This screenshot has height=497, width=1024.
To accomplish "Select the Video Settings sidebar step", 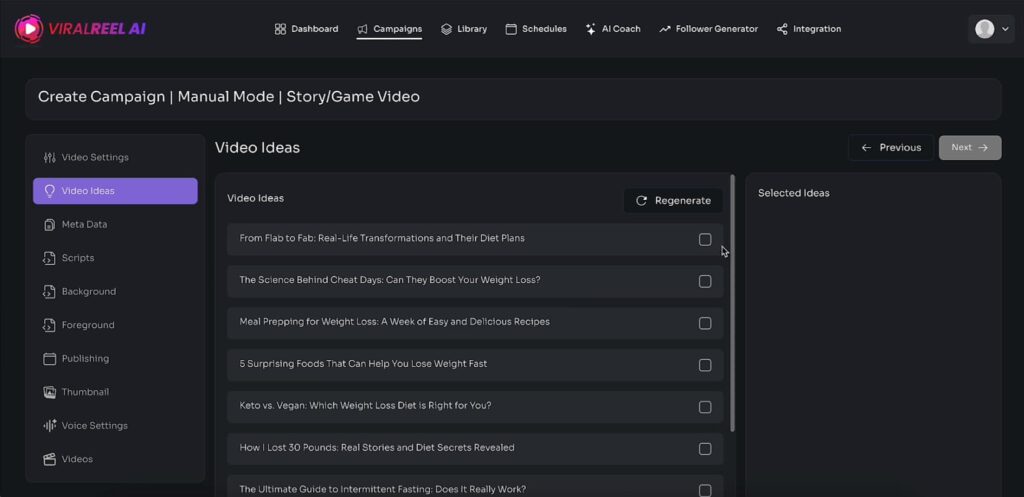I will [x=115, y=157].
